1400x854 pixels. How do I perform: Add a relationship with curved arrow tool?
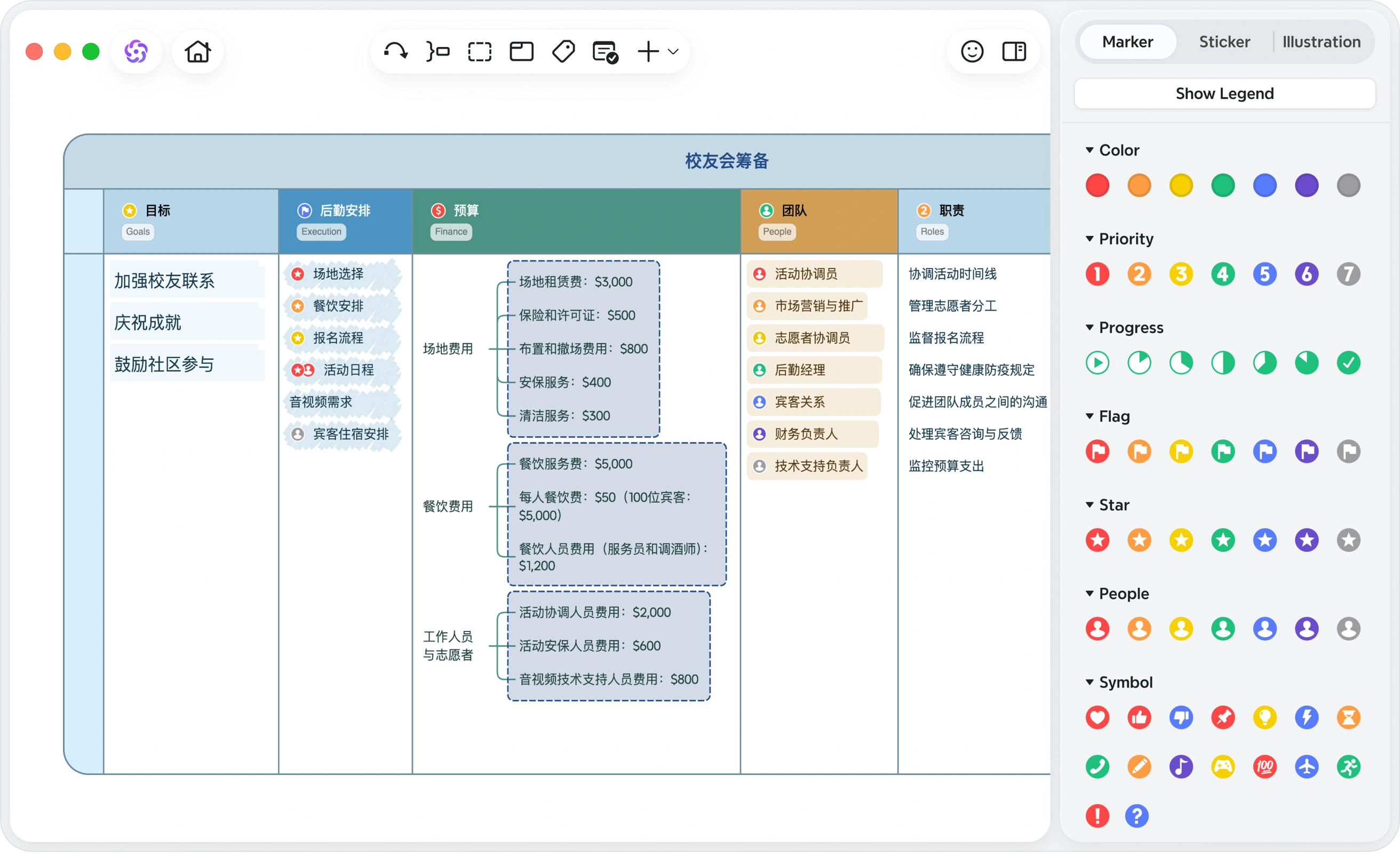coord(395,52)
